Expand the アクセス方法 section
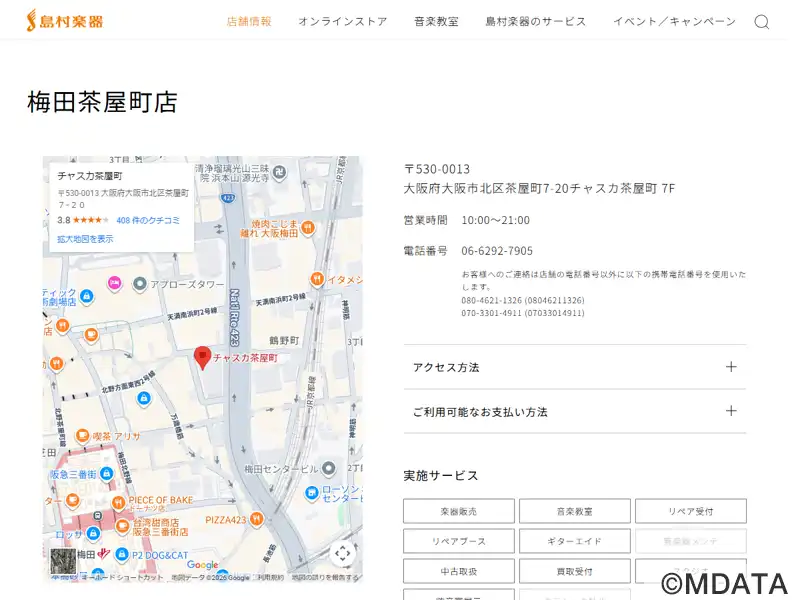This screenshot has height=600, width=800. [x=575, y=367]
